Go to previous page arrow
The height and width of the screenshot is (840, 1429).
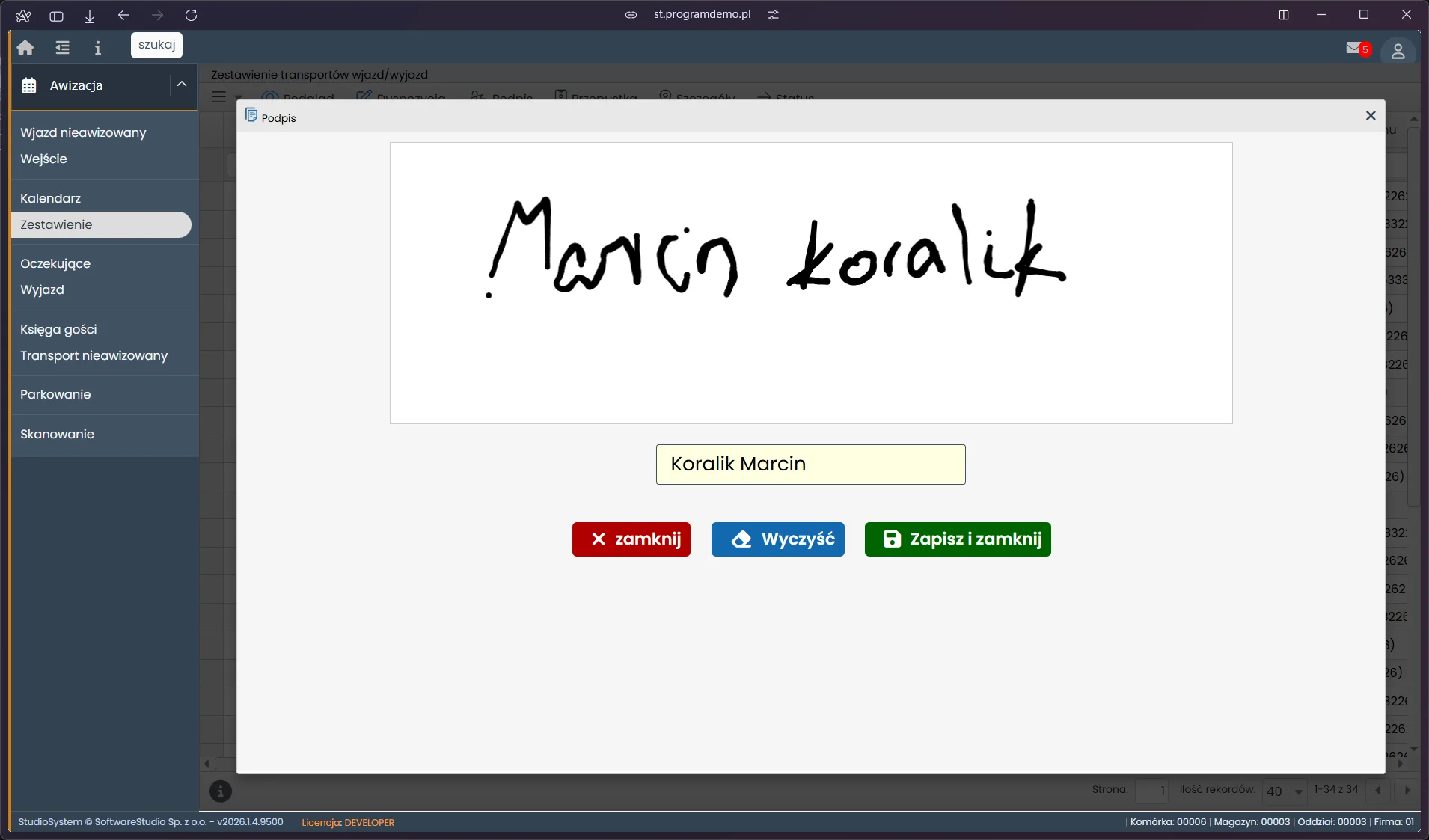coord(1378,790)
